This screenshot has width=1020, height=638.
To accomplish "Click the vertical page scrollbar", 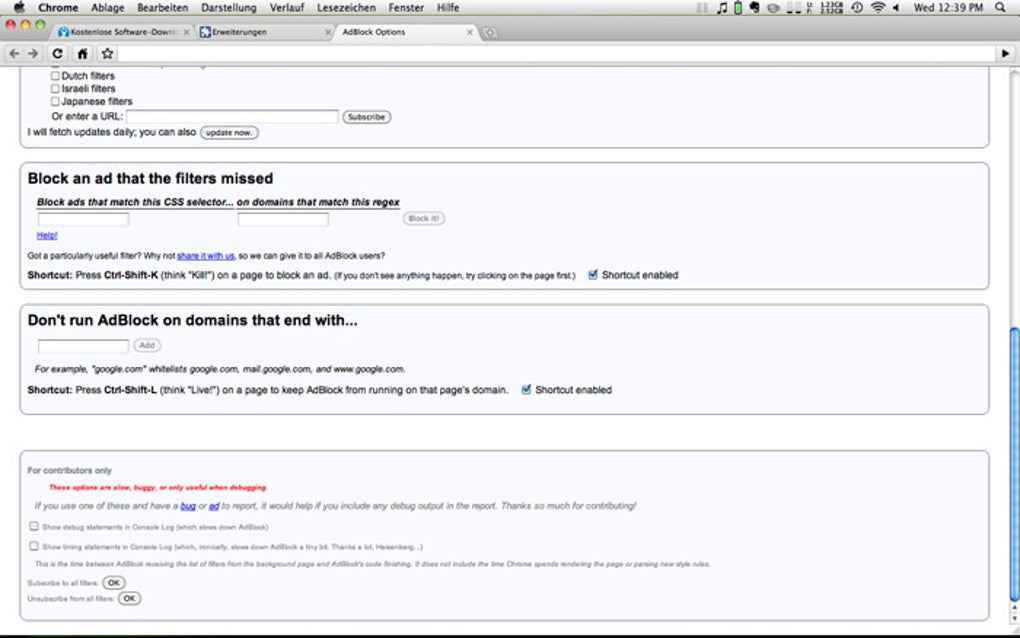I will (1014, 465).
